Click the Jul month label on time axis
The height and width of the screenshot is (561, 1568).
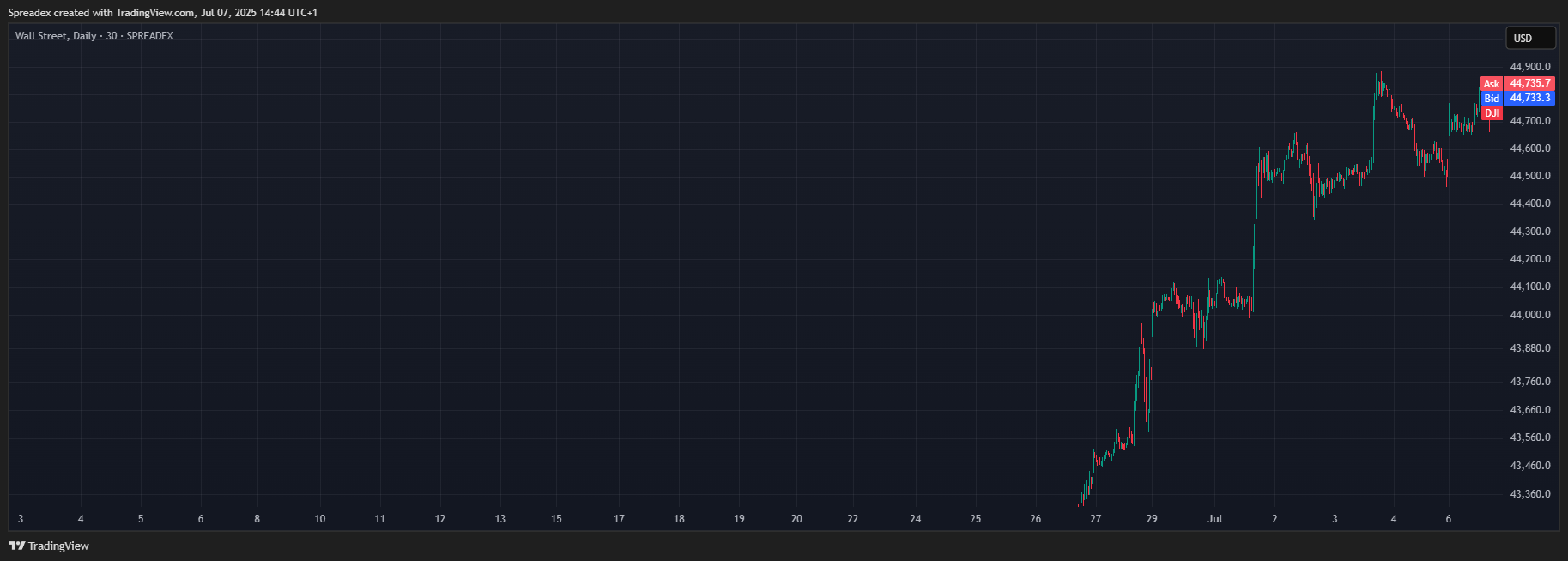[1214, 519]
